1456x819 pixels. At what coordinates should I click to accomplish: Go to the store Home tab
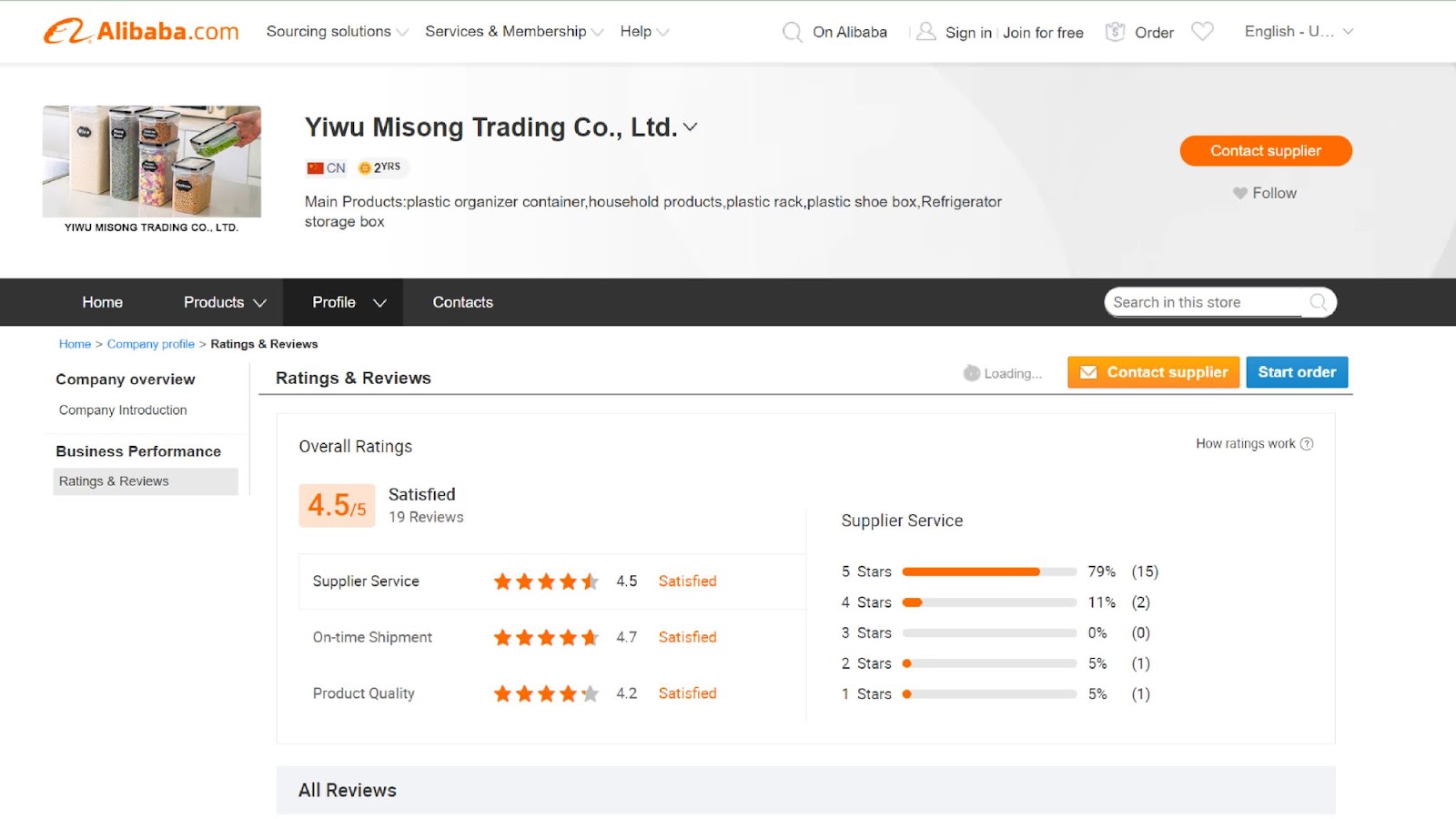coord(102,302)
